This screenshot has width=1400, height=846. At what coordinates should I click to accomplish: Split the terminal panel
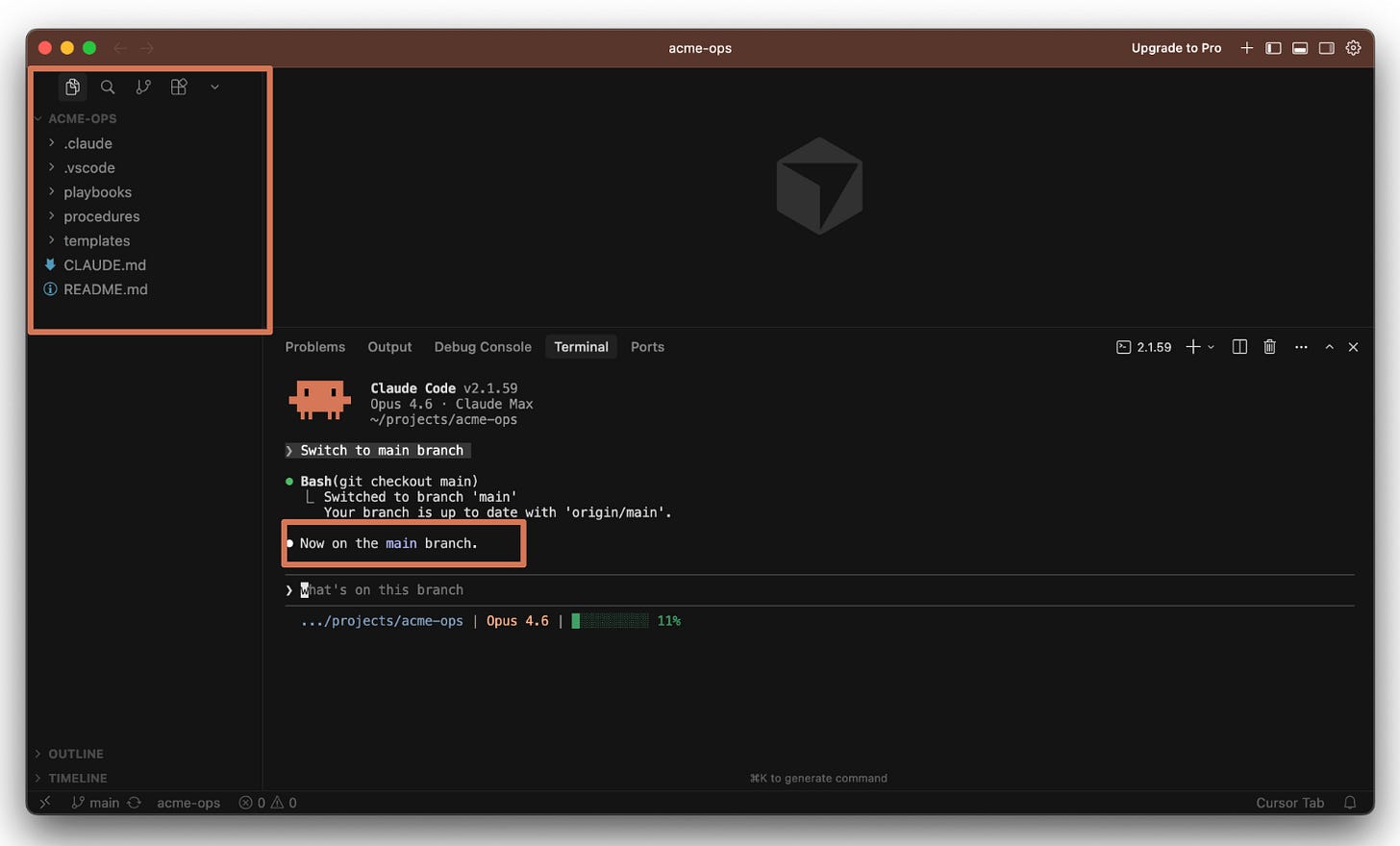point(1239,347)
